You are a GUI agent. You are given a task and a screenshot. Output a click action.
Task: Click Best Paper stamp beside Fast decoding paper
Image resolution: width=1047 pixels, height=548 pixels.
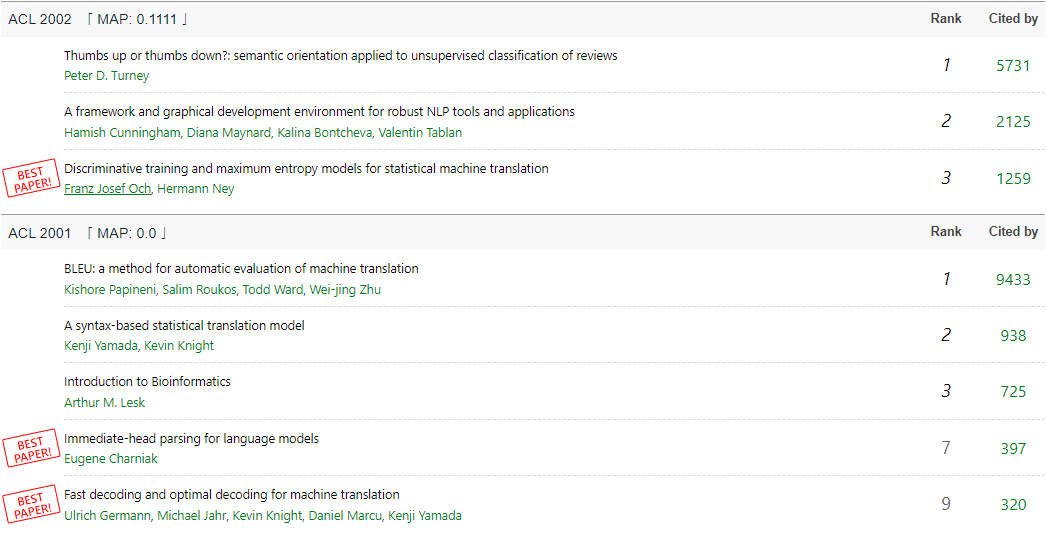(30, 505)
